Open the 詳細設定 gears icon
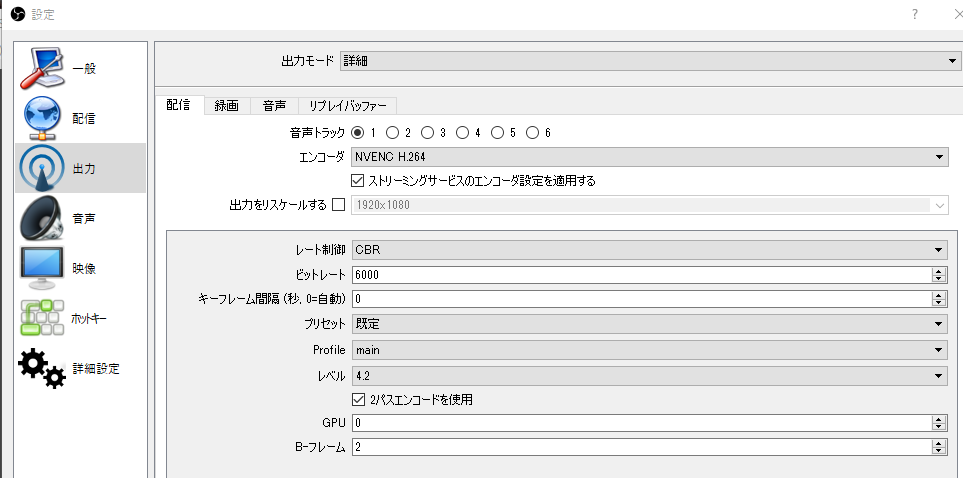The image size is (963, 478). pyautogui.click(x=42, y=368)
